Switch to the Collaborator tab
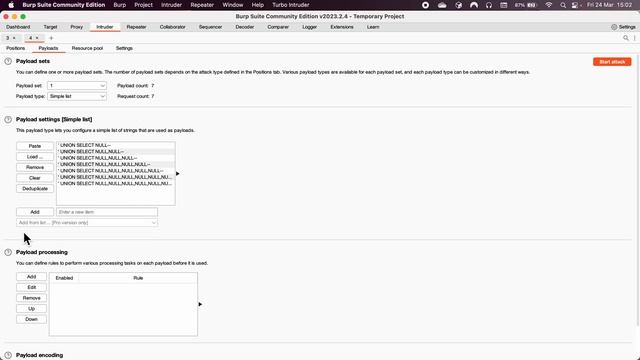The height and width of the screenshot is (360, 640). pos(172,27)
